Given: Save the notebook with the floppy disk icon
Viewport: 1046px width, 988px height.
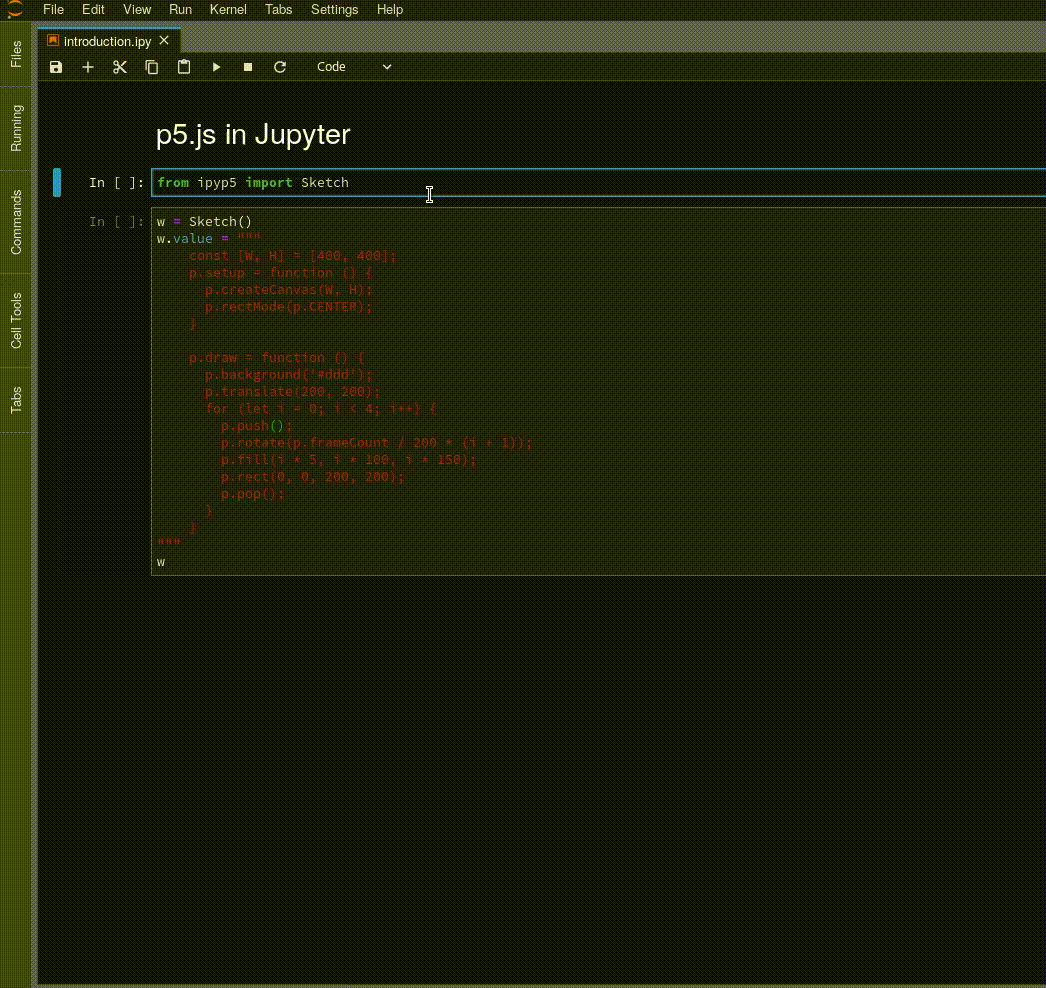Looking at the screenshot, I should click(56, 67).
